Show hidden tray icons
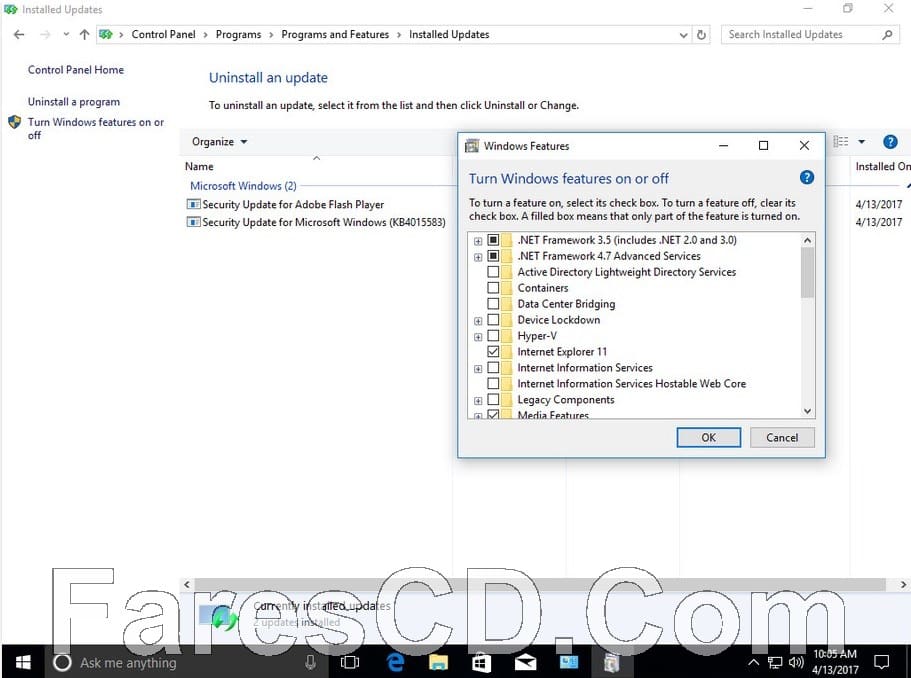The width and height of the screenshot is (911, 678). [x=754, y=662]
